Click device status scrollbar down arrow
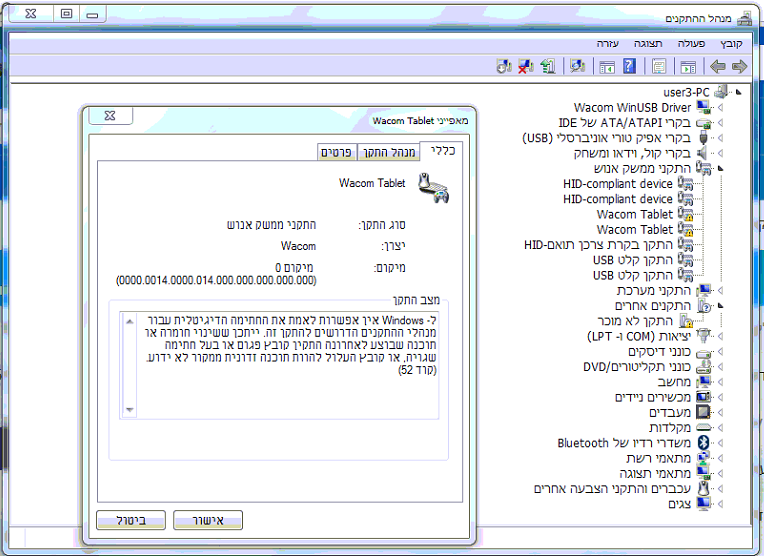This screenshot has height=556, width=764. [x=130, y=410]
